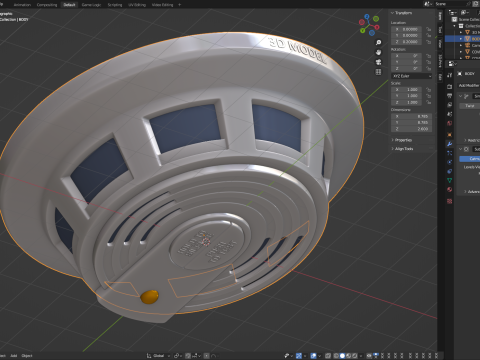
Task: Click the viewport zoom magnifier icon
Action: tap(378, 42)
